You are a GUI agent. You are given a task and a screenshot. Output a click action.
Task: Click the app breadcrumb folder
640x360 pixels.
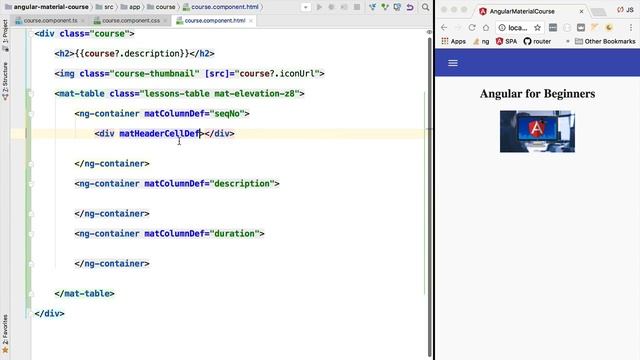pyautogui.click(x=131, y=7)
